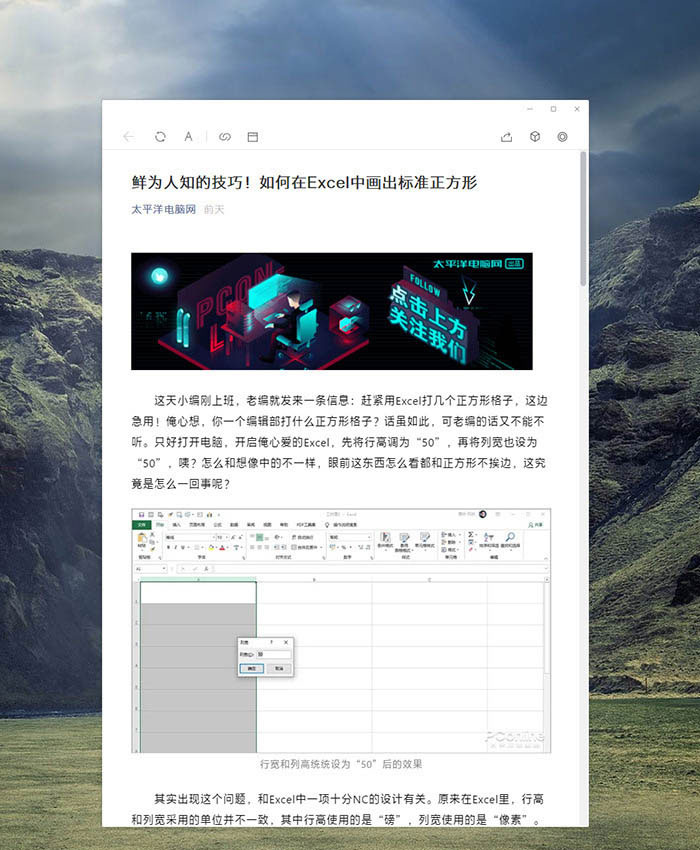The height and width of the screenshot is (850, 700).
Task: Minimize the reader window
Action: [530, 109]
